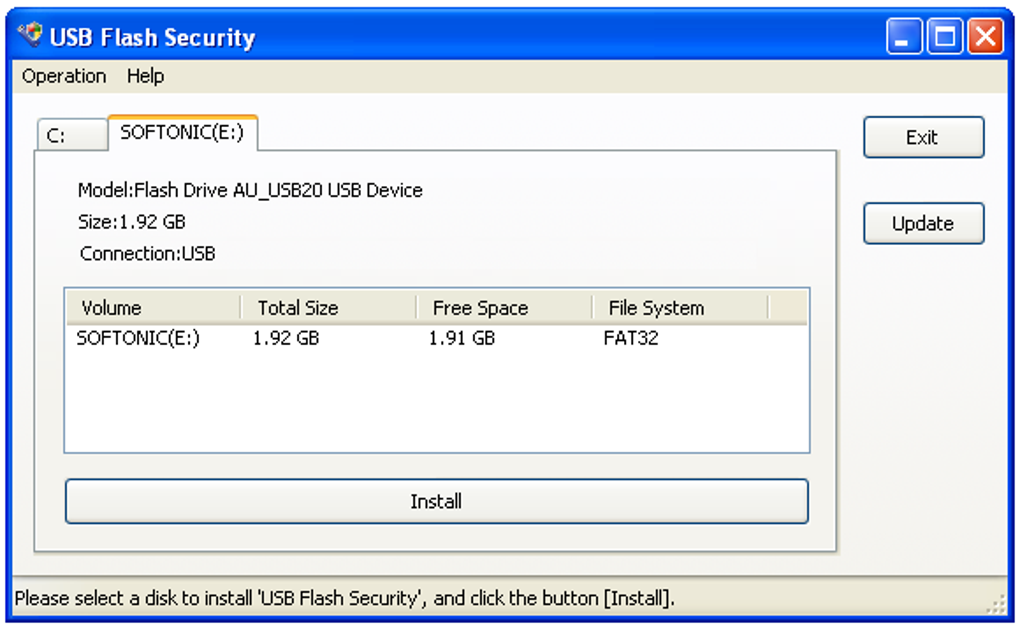
Task: Click the USB Flash Security title bar text
Action: click(x=152, y=38)
